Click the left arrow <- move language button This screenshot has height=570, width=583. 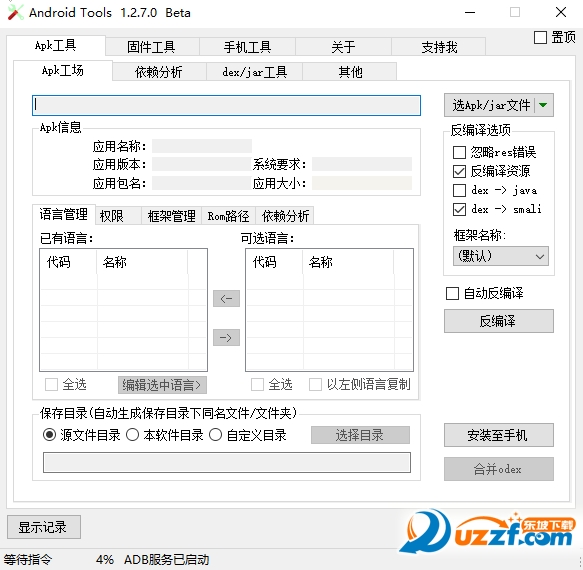[x=226, y=299]
